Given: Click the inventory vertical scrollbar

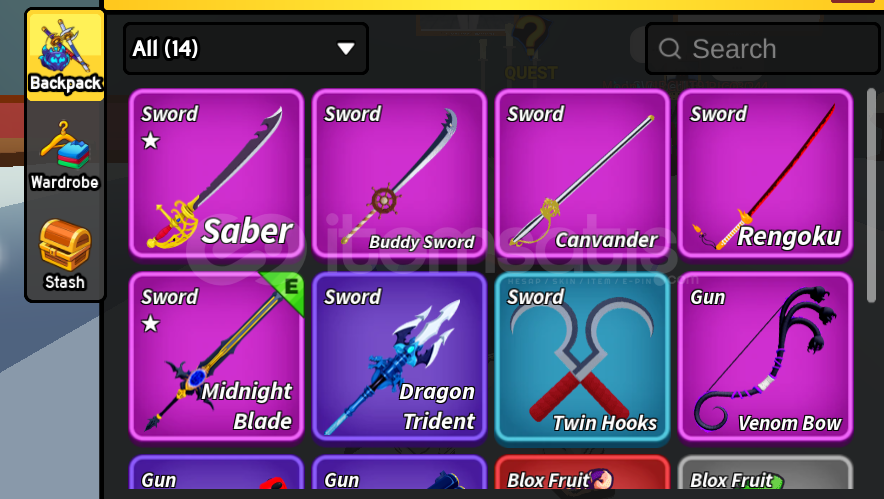Looking at the screenshot, I should [x=872, y=197].
